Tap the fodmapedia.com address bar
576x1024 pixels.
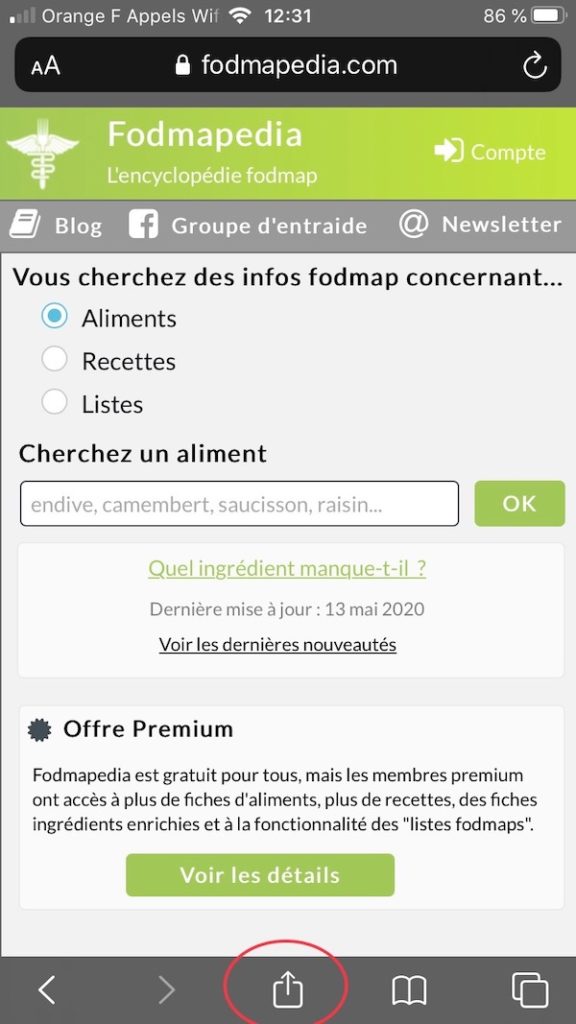(x=287, y=65)
